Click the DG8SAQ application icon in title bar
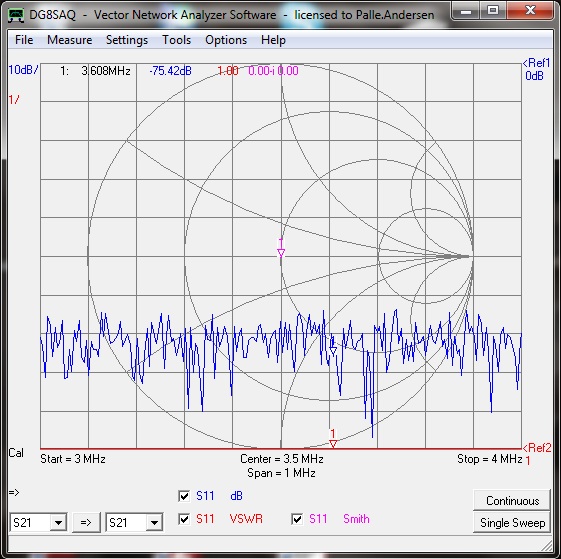This screenshot has width=561, height=559. pyautogui.click(x=16, y=15)
